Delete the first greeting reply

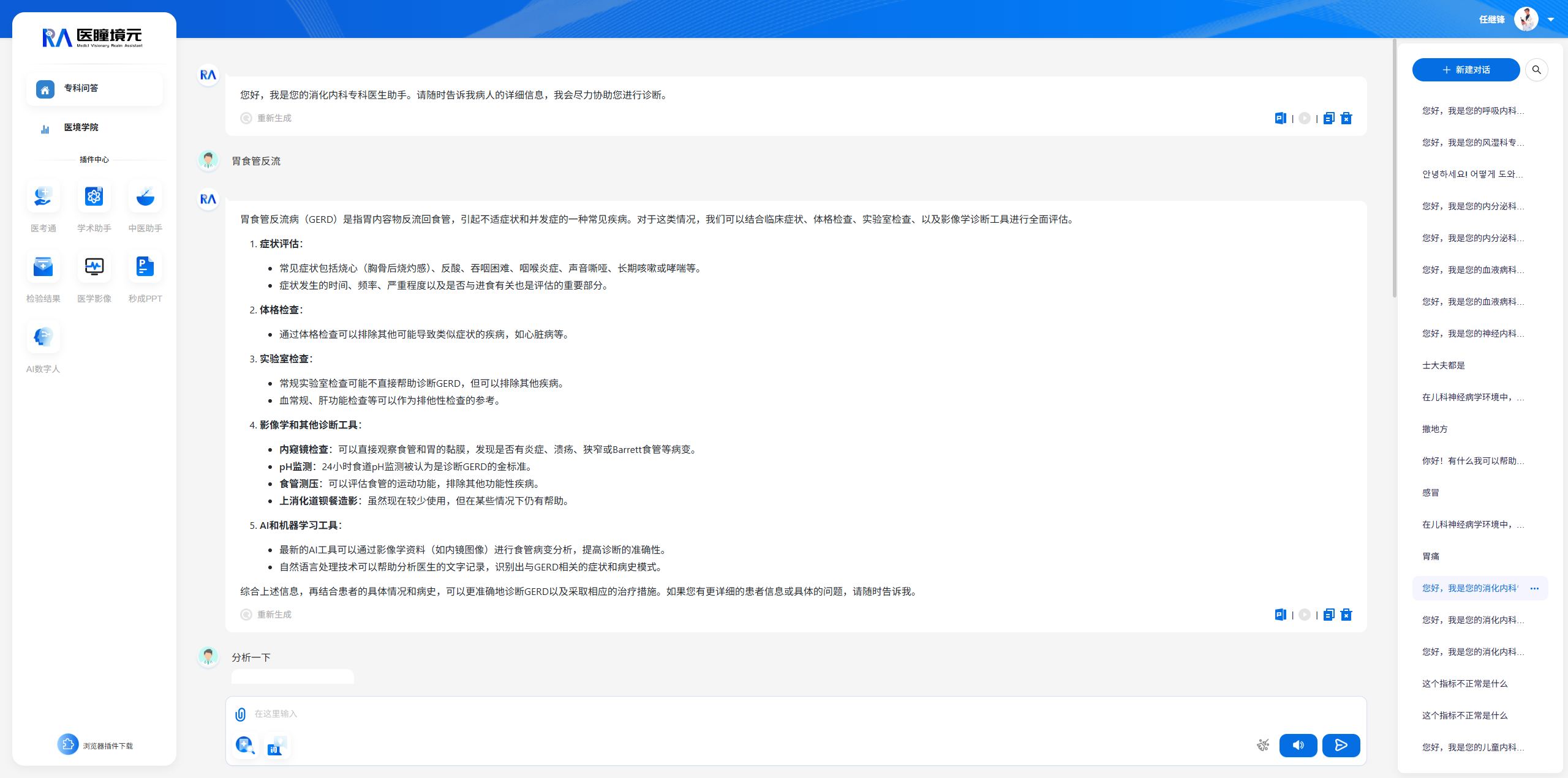(x=1346, y=118)
